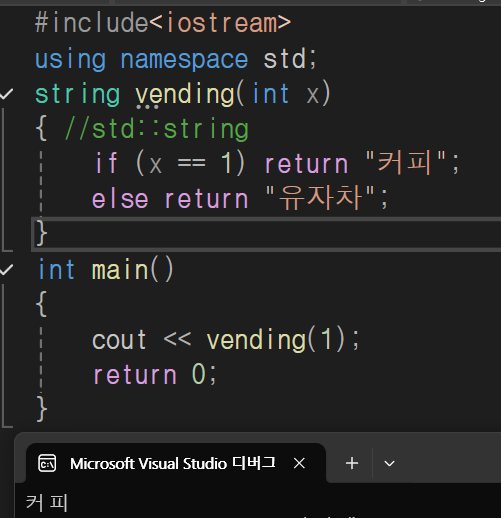Open new console tab with plus button
This screenshot has height=518, width=501.
(352, 463)
